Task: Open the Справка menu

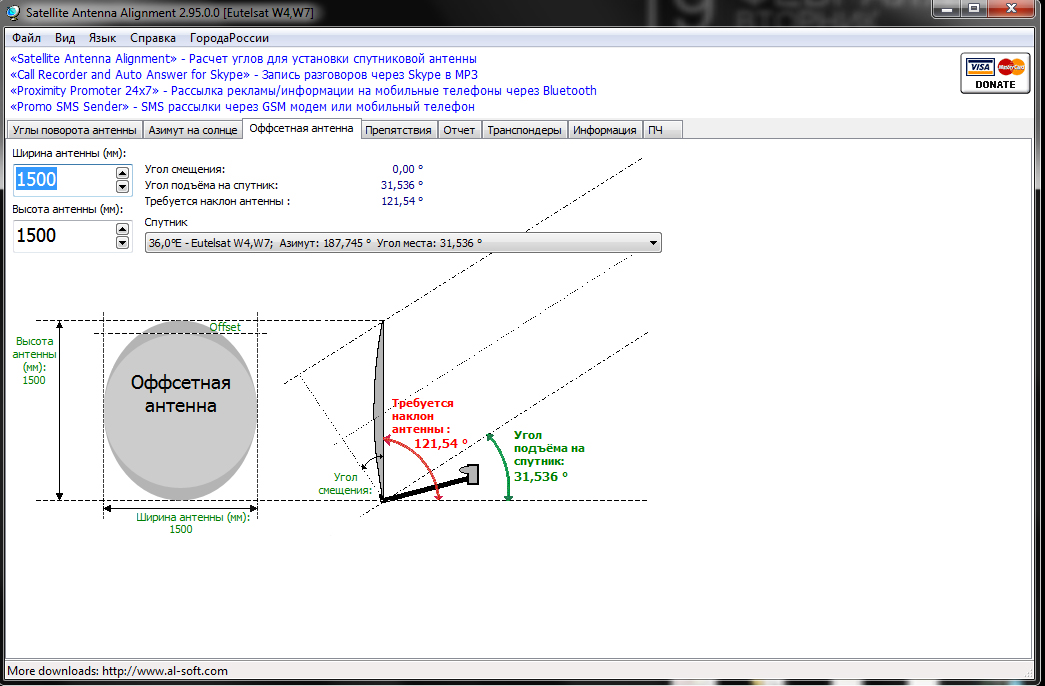Action: [153, 38]
